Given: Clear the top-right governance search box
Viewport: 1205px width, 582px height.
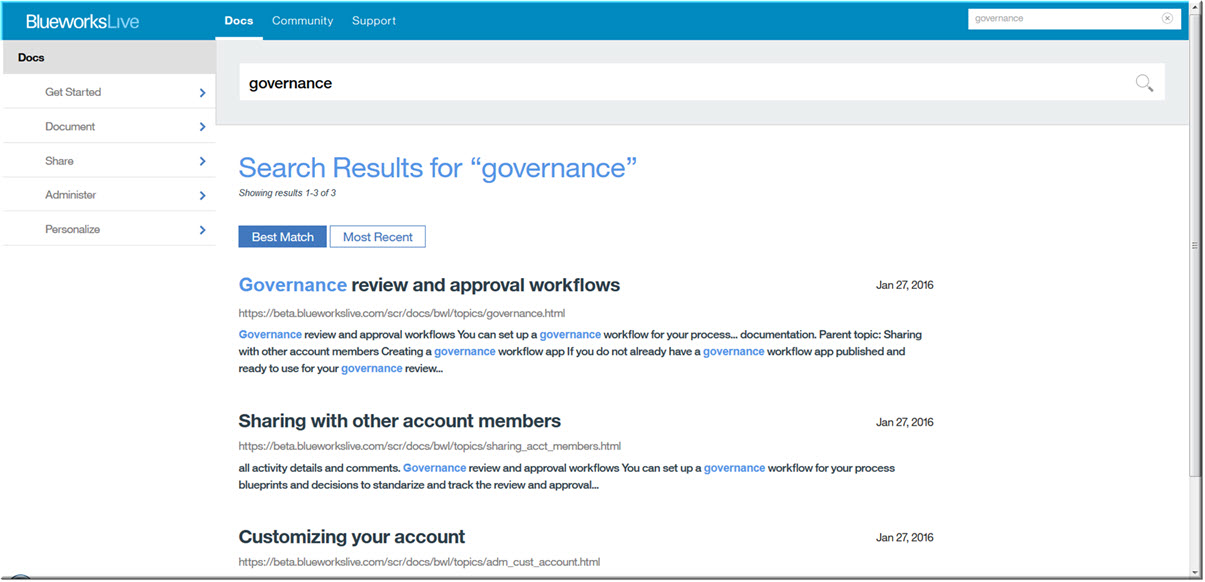Looking at the screenshot, I should tap(1167, 18).
